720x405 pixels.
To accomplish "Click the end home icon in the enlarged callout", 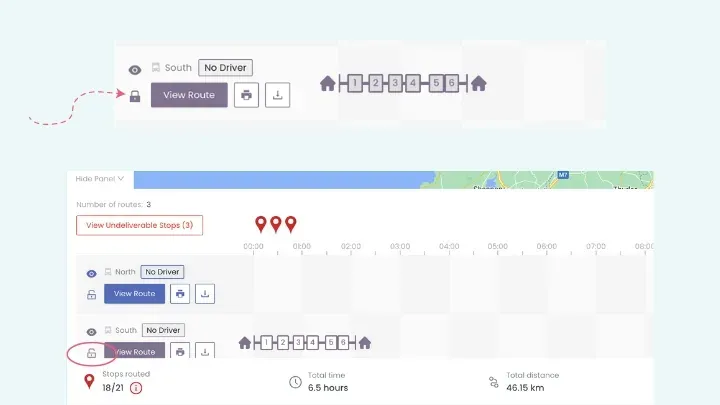I will 479,83.
